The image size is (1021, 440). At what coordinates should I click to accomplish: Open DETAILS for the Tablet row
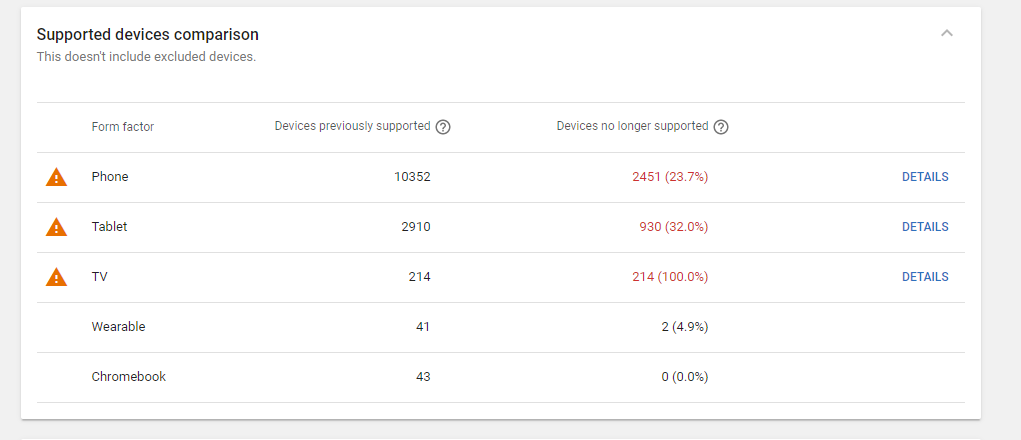[925, 227]
